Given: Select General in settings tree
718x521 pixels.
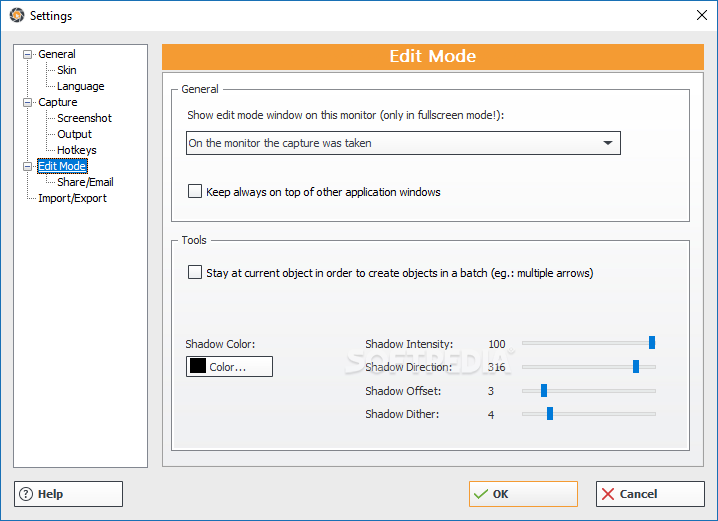Looking at the screenshot, I should click(57, 54).
